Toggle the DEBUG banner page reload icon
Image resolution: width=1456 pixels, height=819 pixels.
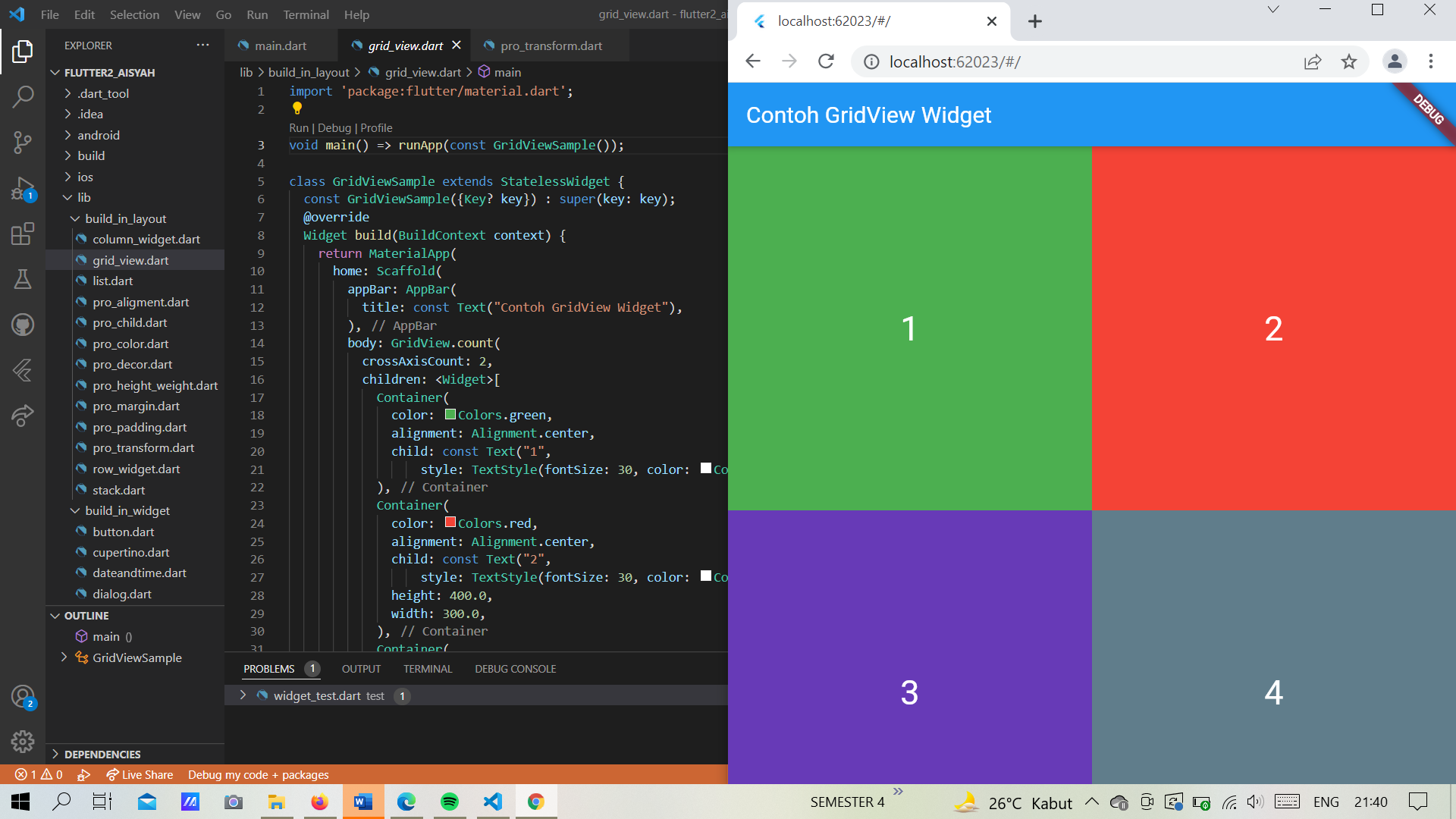click(x=826, y=61)
